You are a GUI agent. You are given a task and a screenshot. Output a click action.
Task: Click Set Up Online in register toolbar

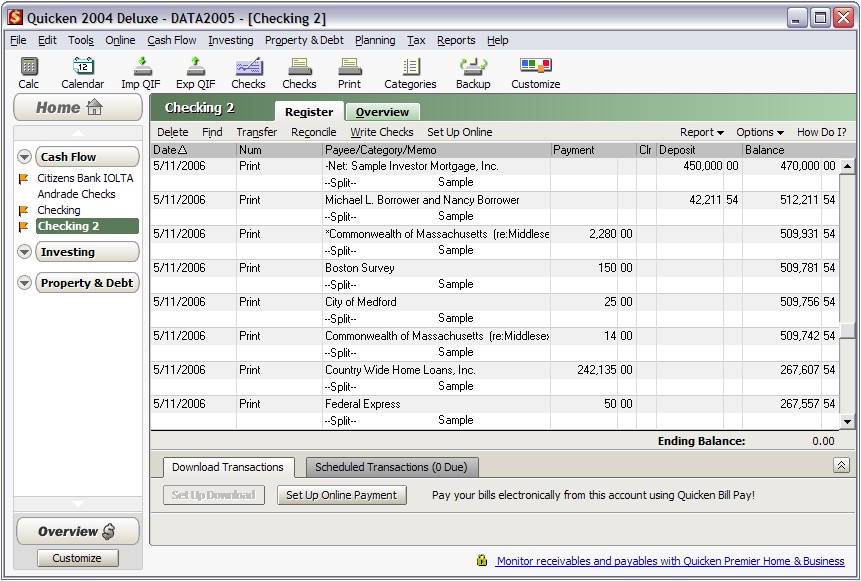pos(460,132)
